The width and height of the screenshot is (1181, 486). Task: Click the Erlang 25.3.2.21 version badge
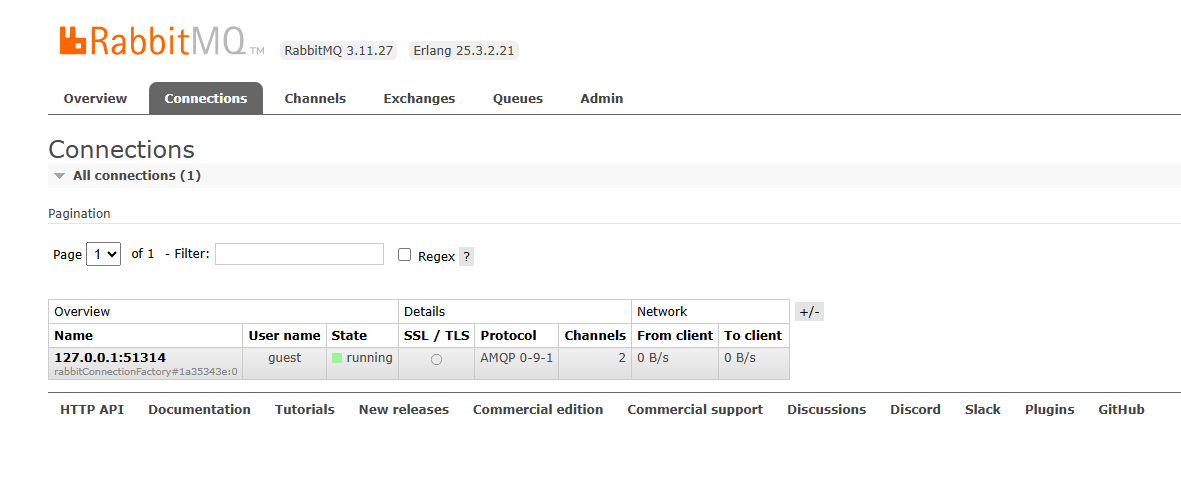(x=464, y=50)
